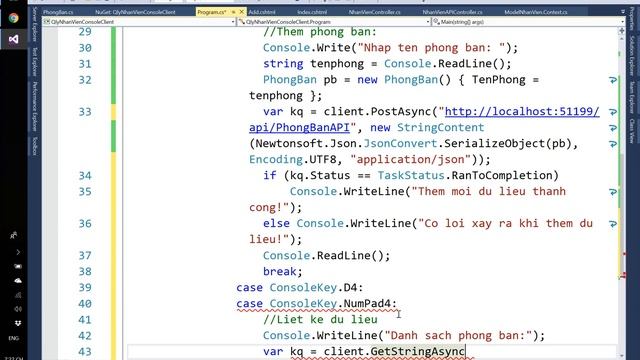Open QlyNhanVienConsoleClient.Program class dropdown
This screenshot has height=360, width=640.
click(x=334, y=22)
